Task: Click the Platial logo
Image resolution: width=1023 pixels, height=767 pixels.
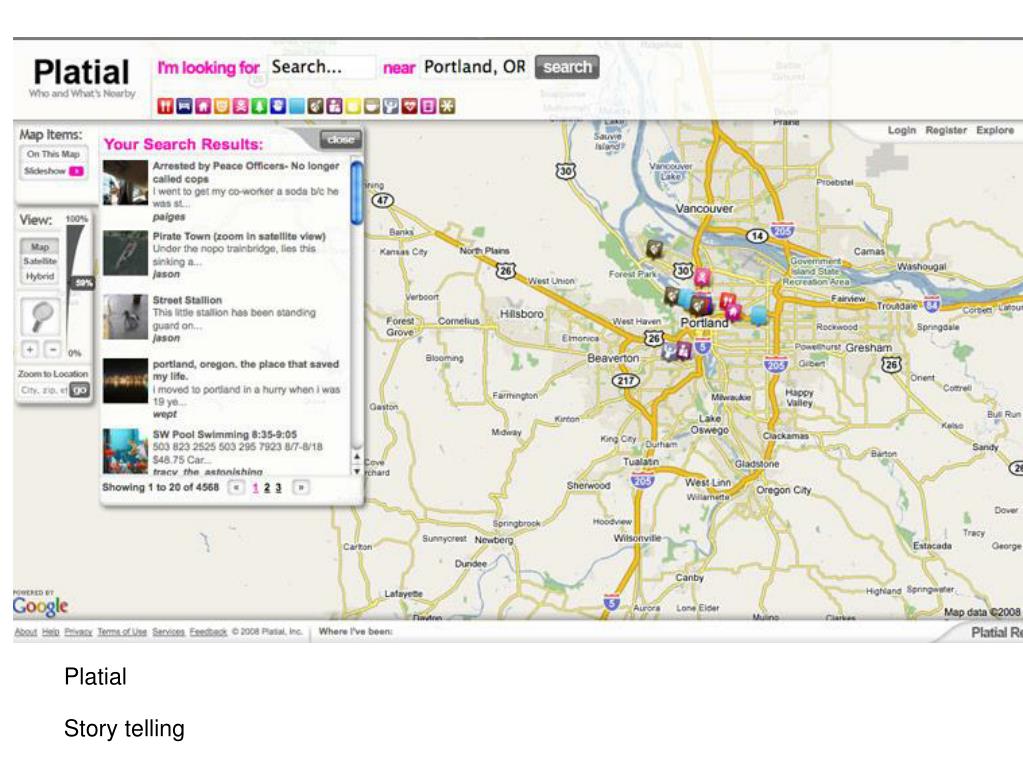Action: click(x=82, y=72)
